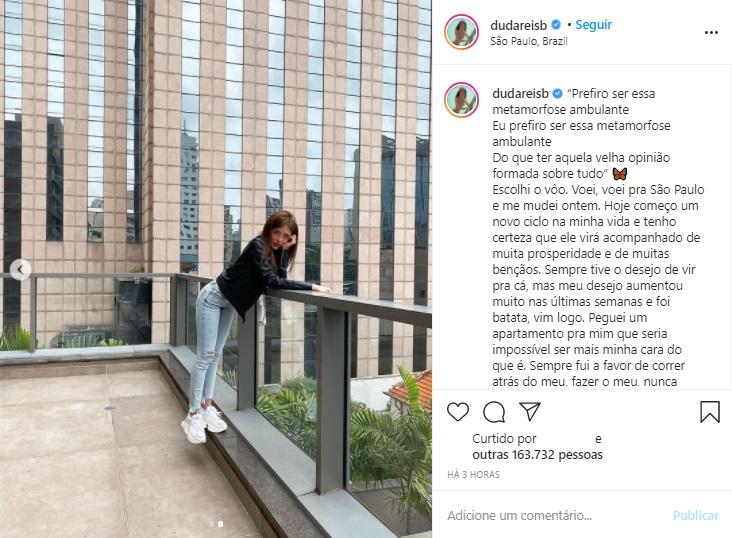Go to previous photo with left arrow

(x=20, y=269)
